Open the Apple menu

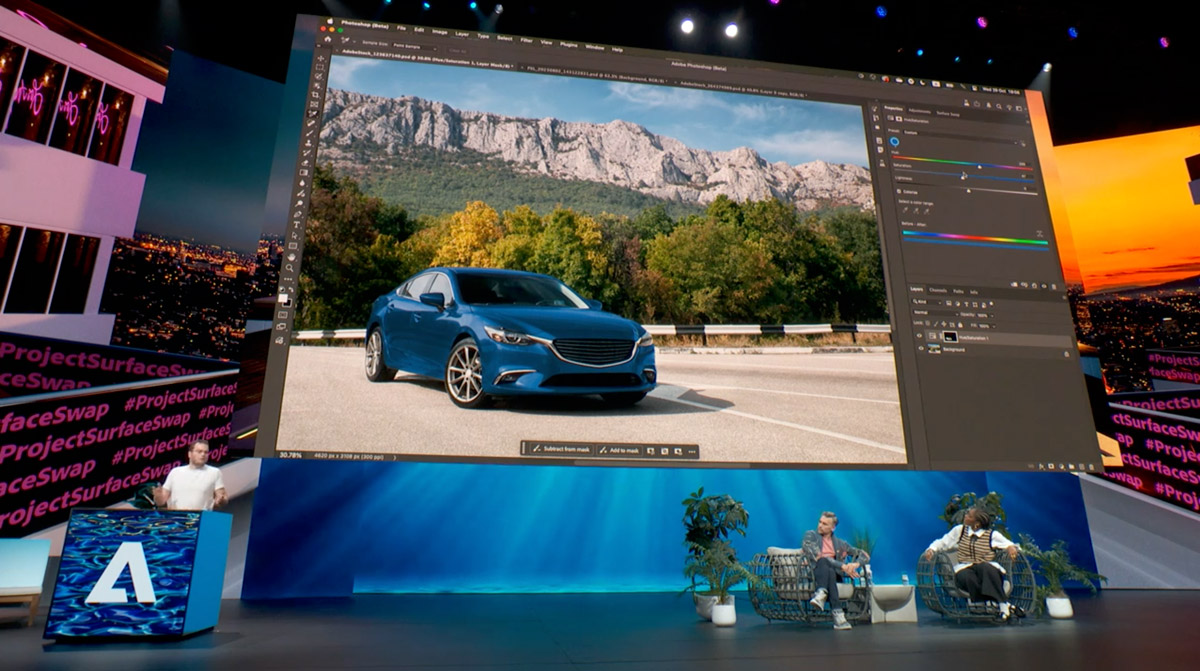point(330,20)
